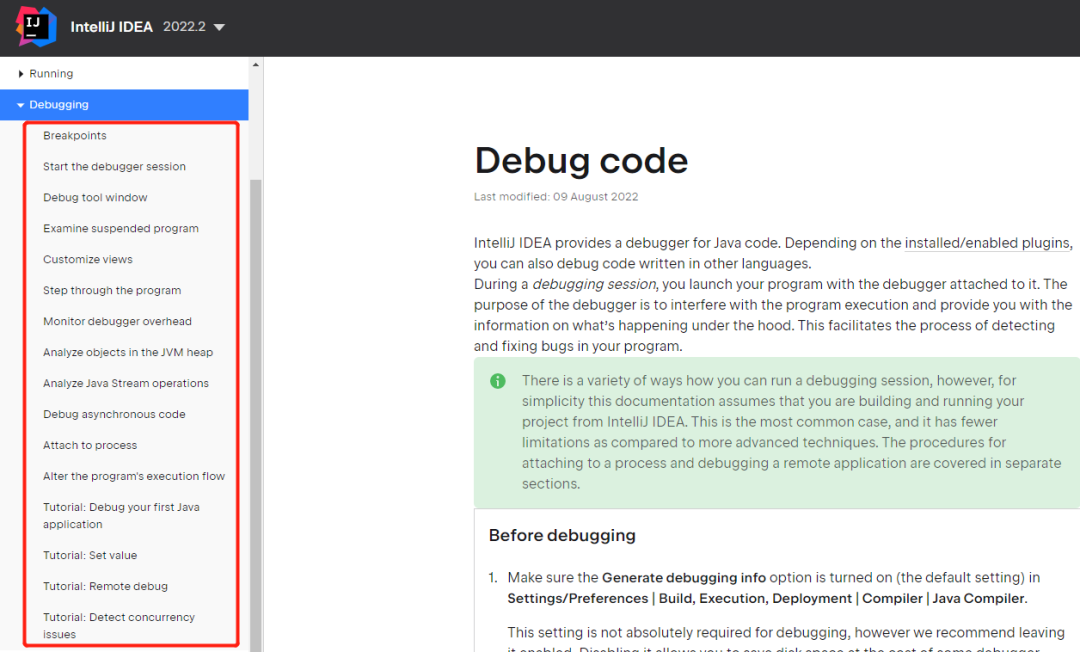Expand the Running section in the sidebar
Screen dimensions: 1080x652
52,73
